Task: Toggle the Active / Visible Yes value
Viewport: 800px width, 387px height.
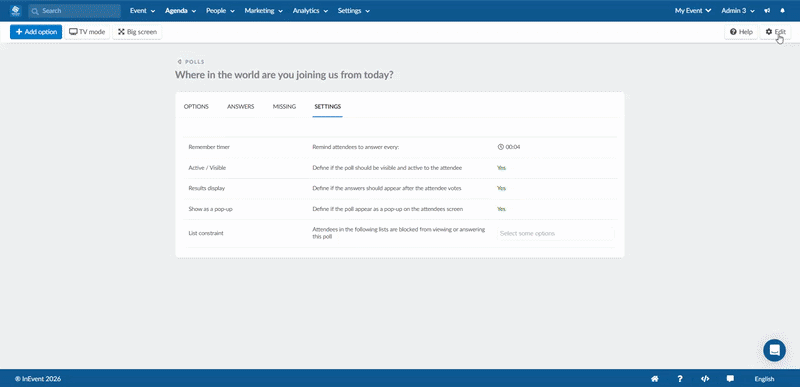Action: [x=502, y=167]
